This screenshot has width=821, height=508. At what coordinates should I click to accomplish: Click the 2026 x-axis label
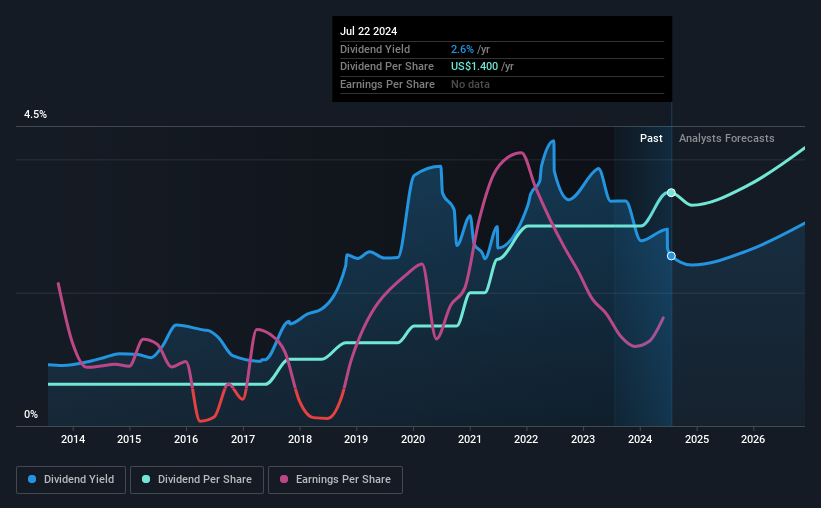[x=753, y=439]
